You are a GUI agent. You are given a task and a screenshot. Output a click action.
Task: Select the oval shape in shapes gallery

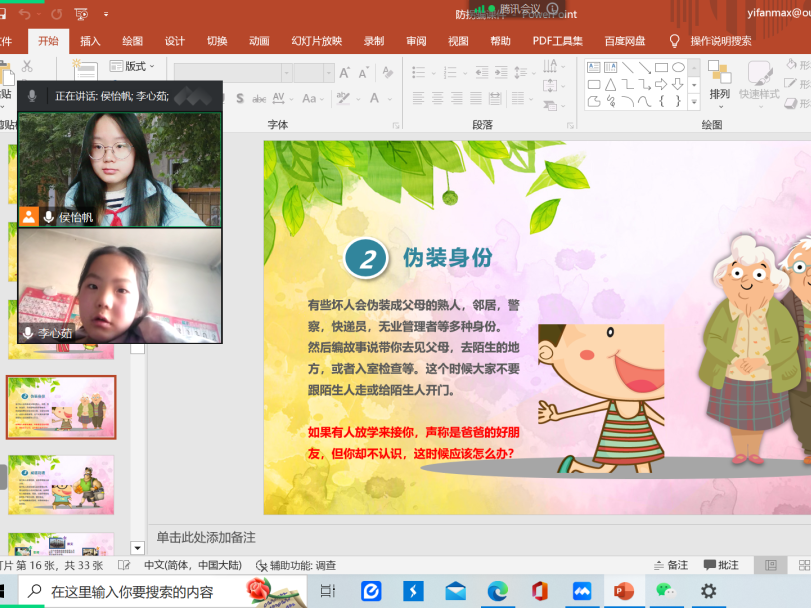678,68
